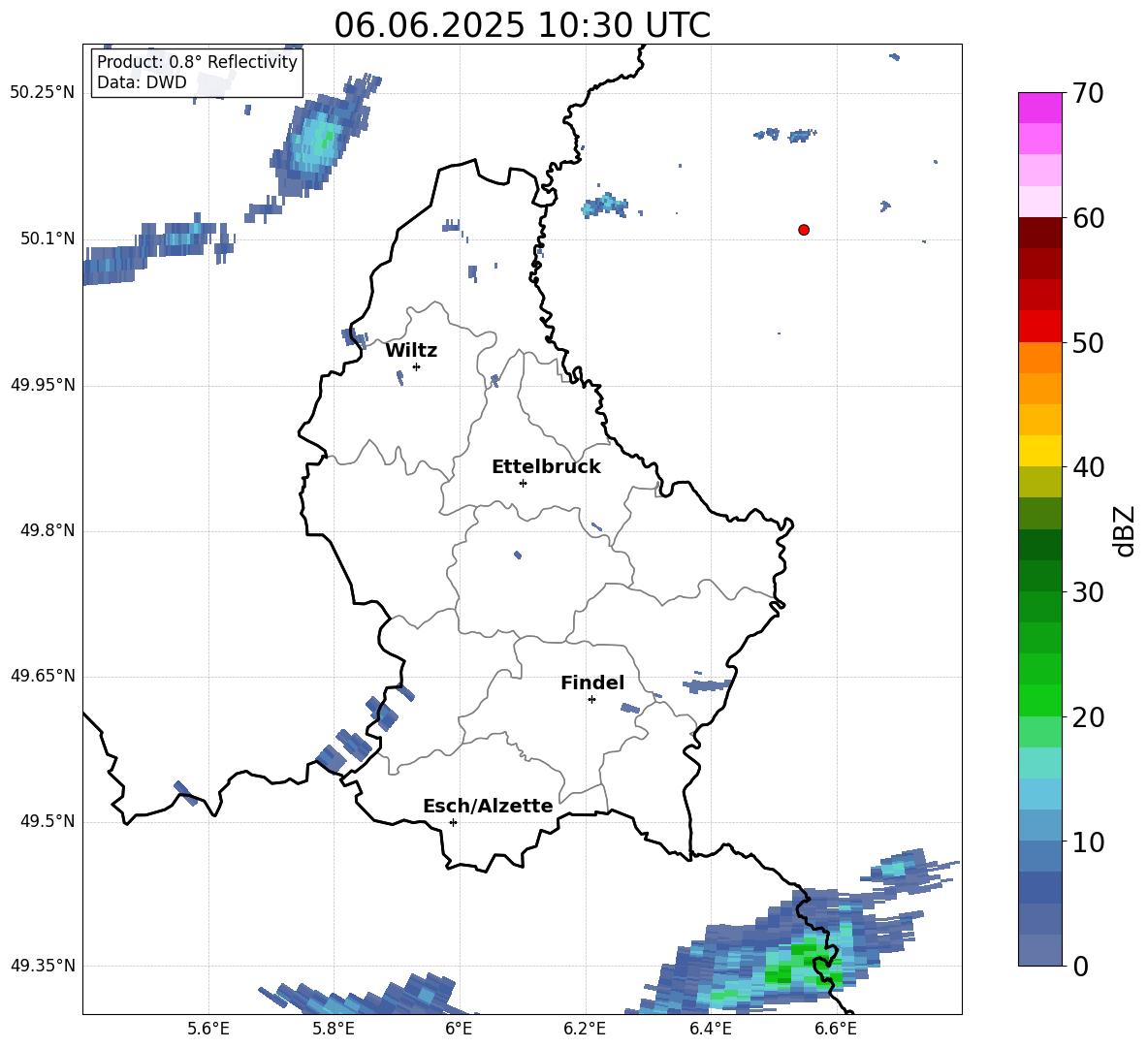The height and width of the screenshot is (1048, 1148).
Task: Click the dBZ colorbar axis label
Action: (1124, 530)
